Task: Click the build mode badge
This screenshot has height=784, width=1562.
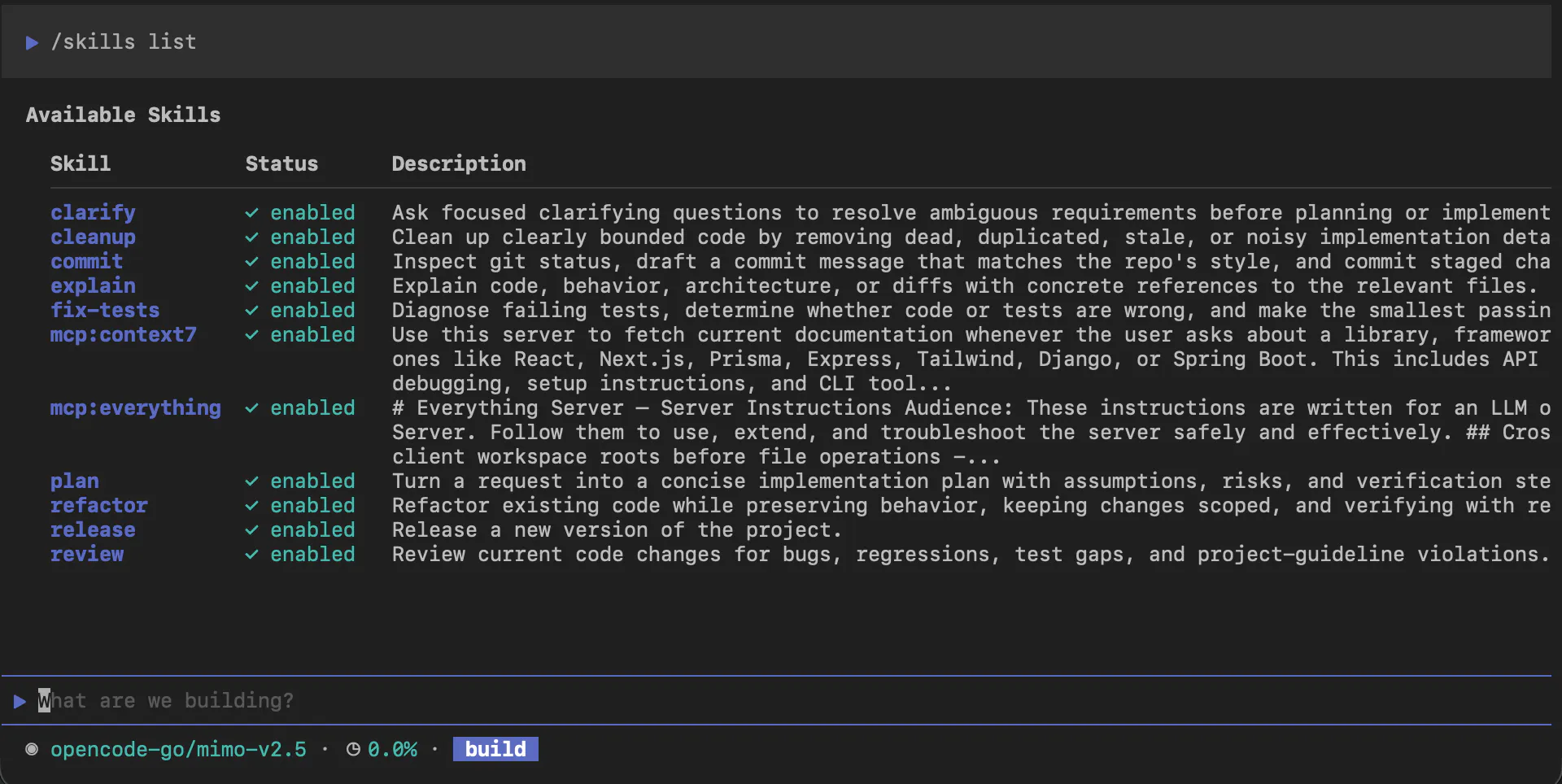Action: (495, 749)
